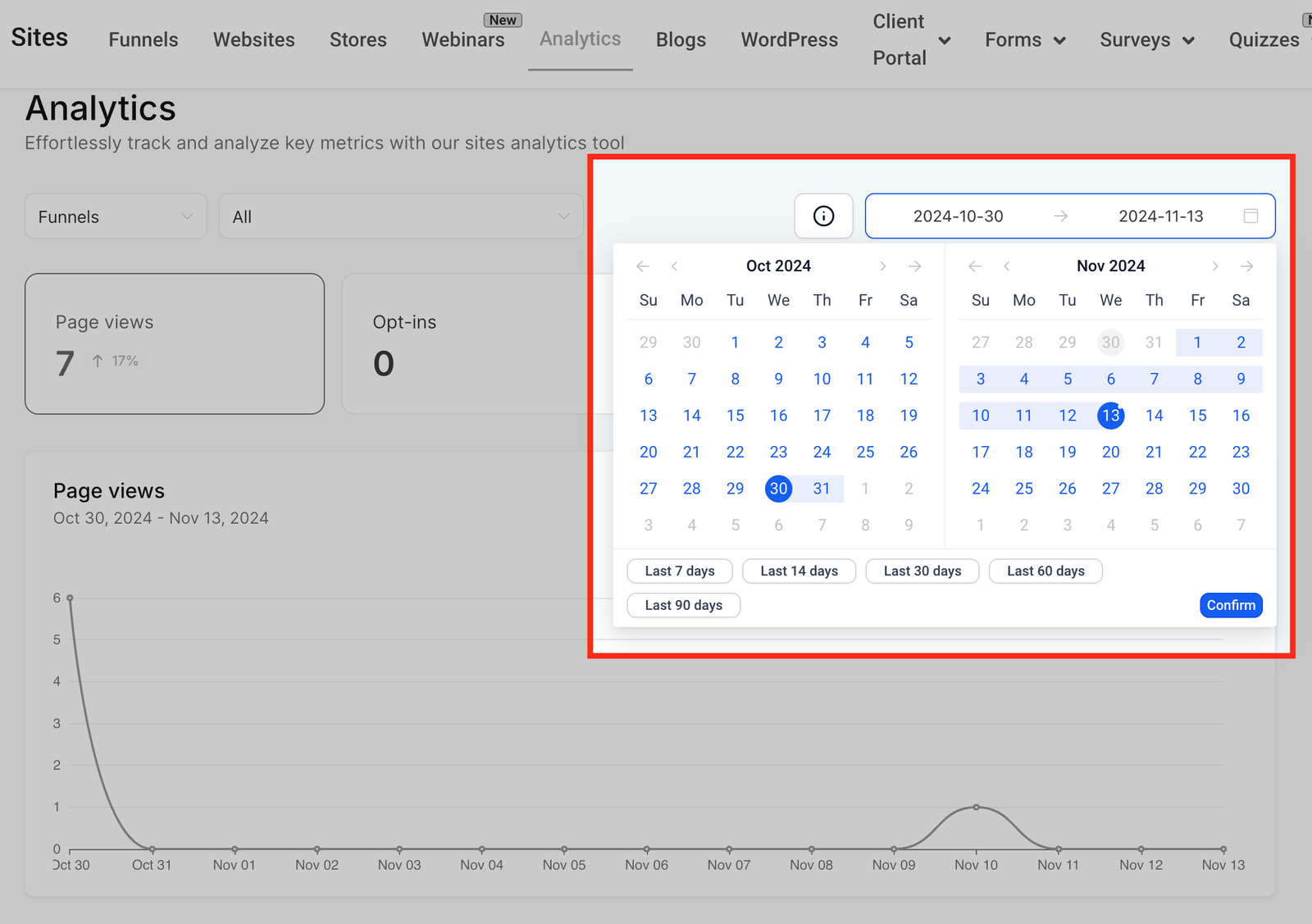Go to previous year in Nov 2024 calendar
This screenshot has width=1312, height=924.
[x=975, y=266]
